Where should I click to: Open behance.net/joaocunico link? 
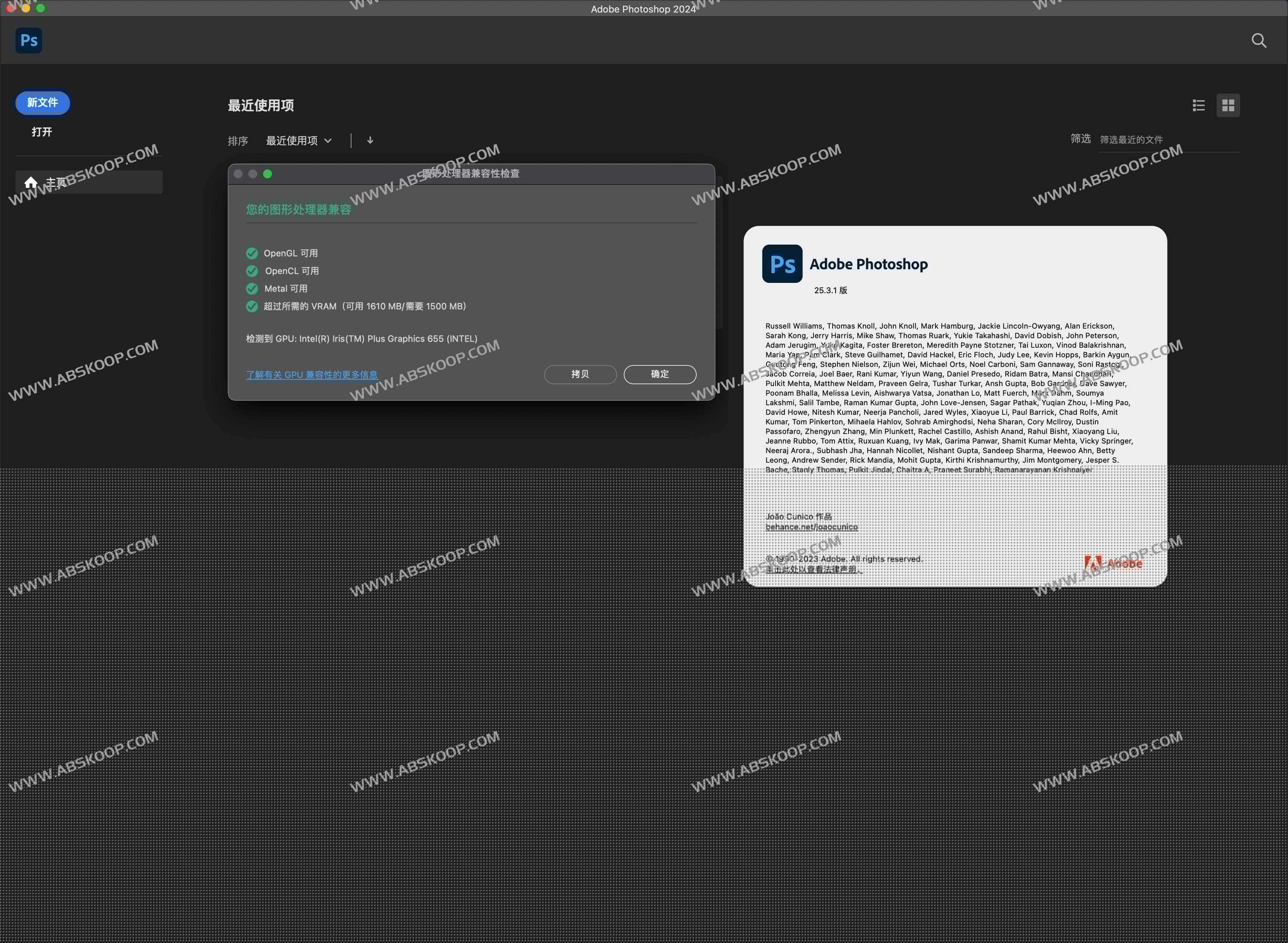pyautogui.click(x=811, y=527)
